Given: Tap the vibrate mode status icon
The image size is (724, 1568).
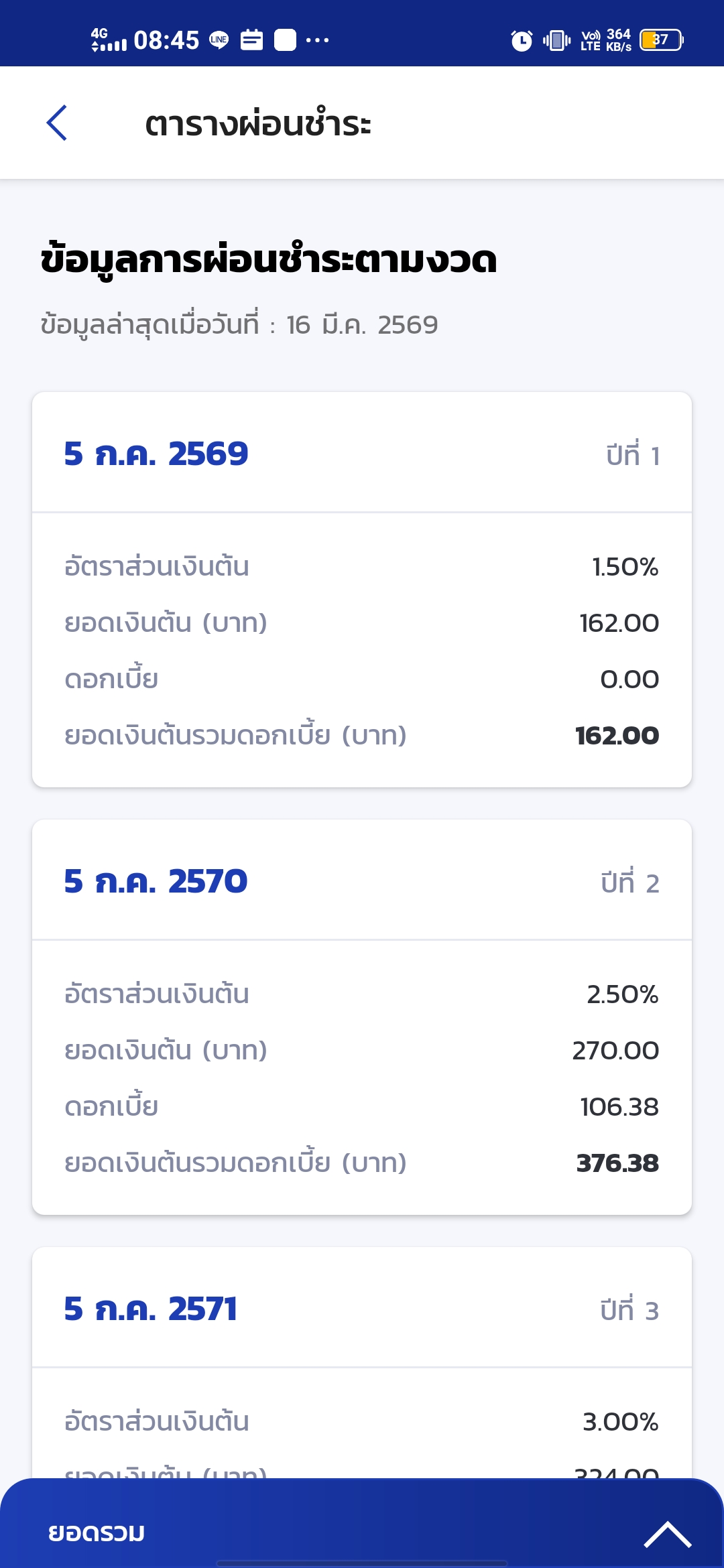Looking at the screenshot, I should 556,40.
